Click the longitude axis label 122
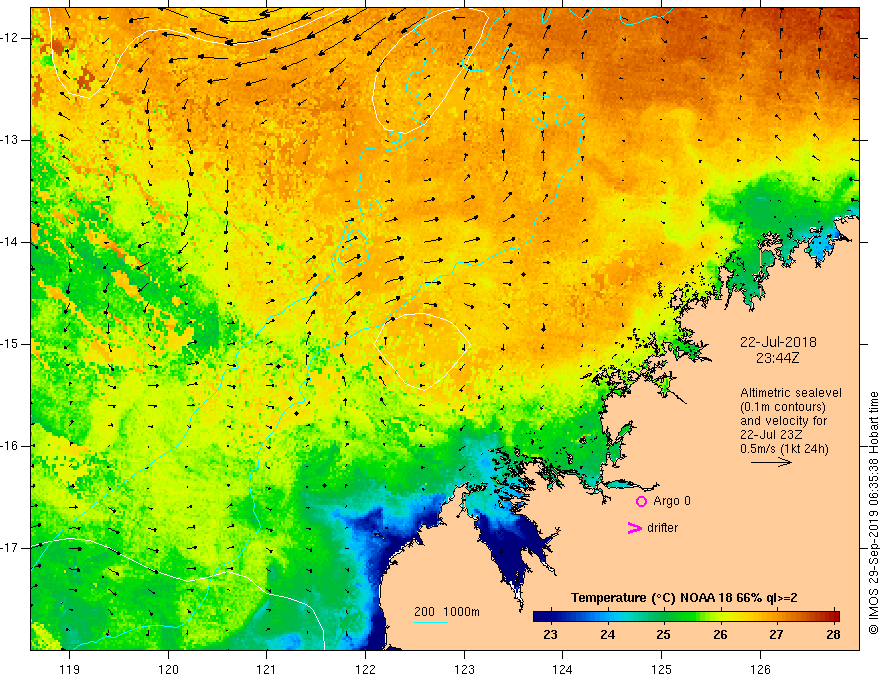Screen dimensions: 880x680 (x=365, y=669)
